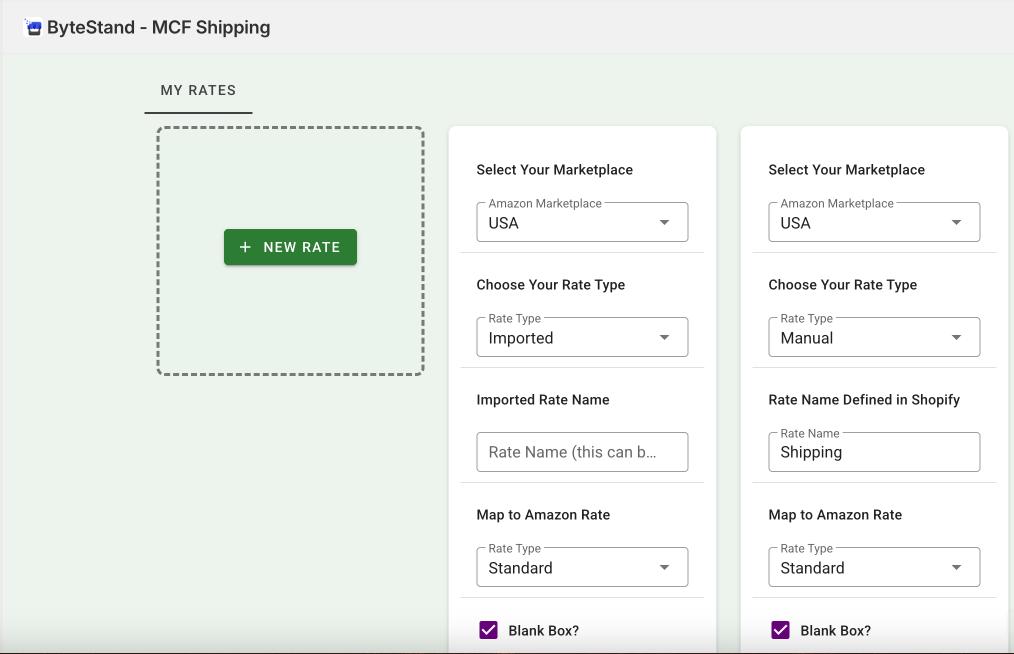Open Amazon Marketplace dropdown in the Manual rate card
The width and height of the screenshot is (1014, 654).
coord(874,223)
